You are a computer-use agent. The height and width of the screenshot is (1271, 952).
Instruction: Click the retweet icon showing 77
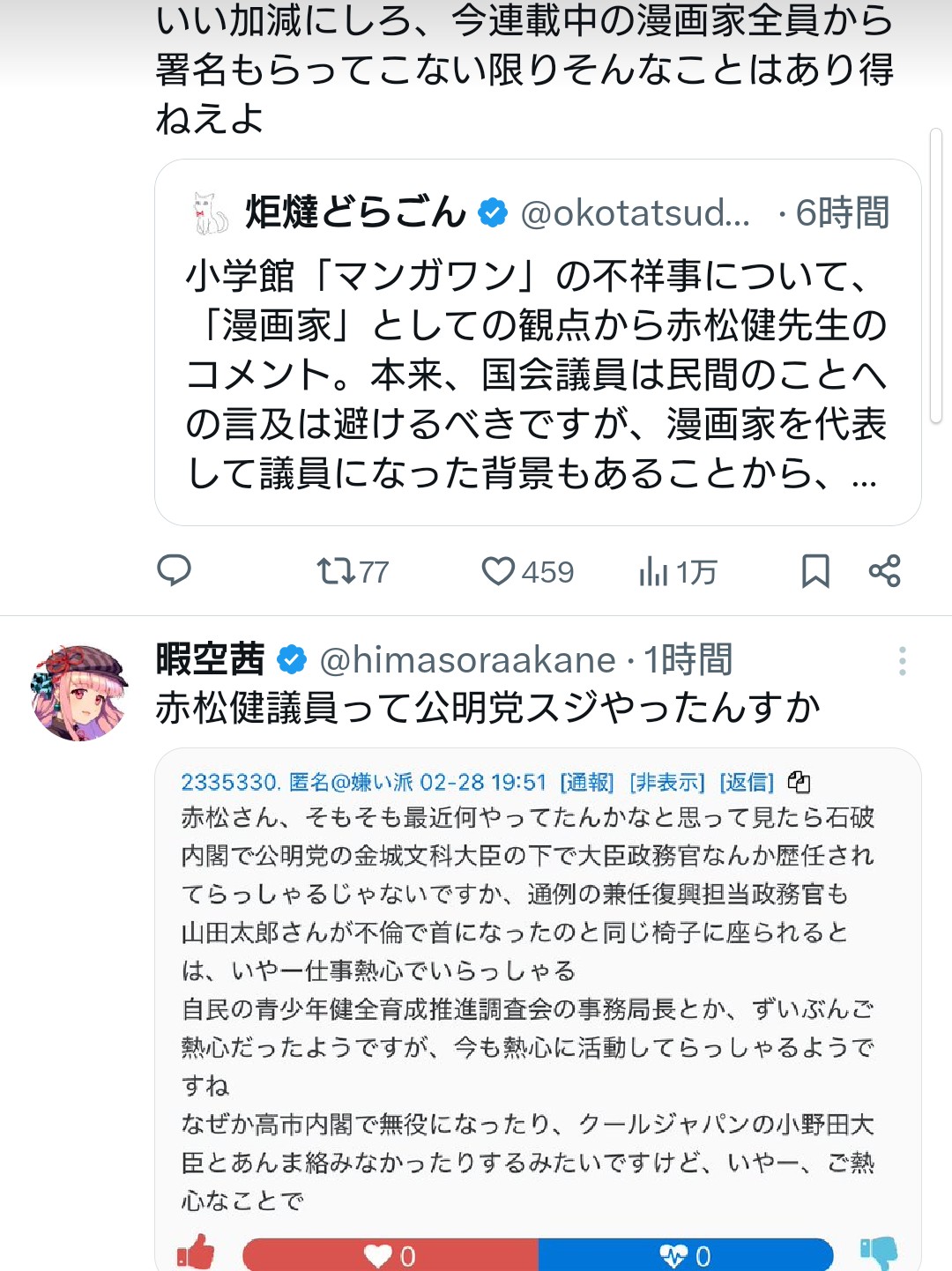[x=336, y=571]
